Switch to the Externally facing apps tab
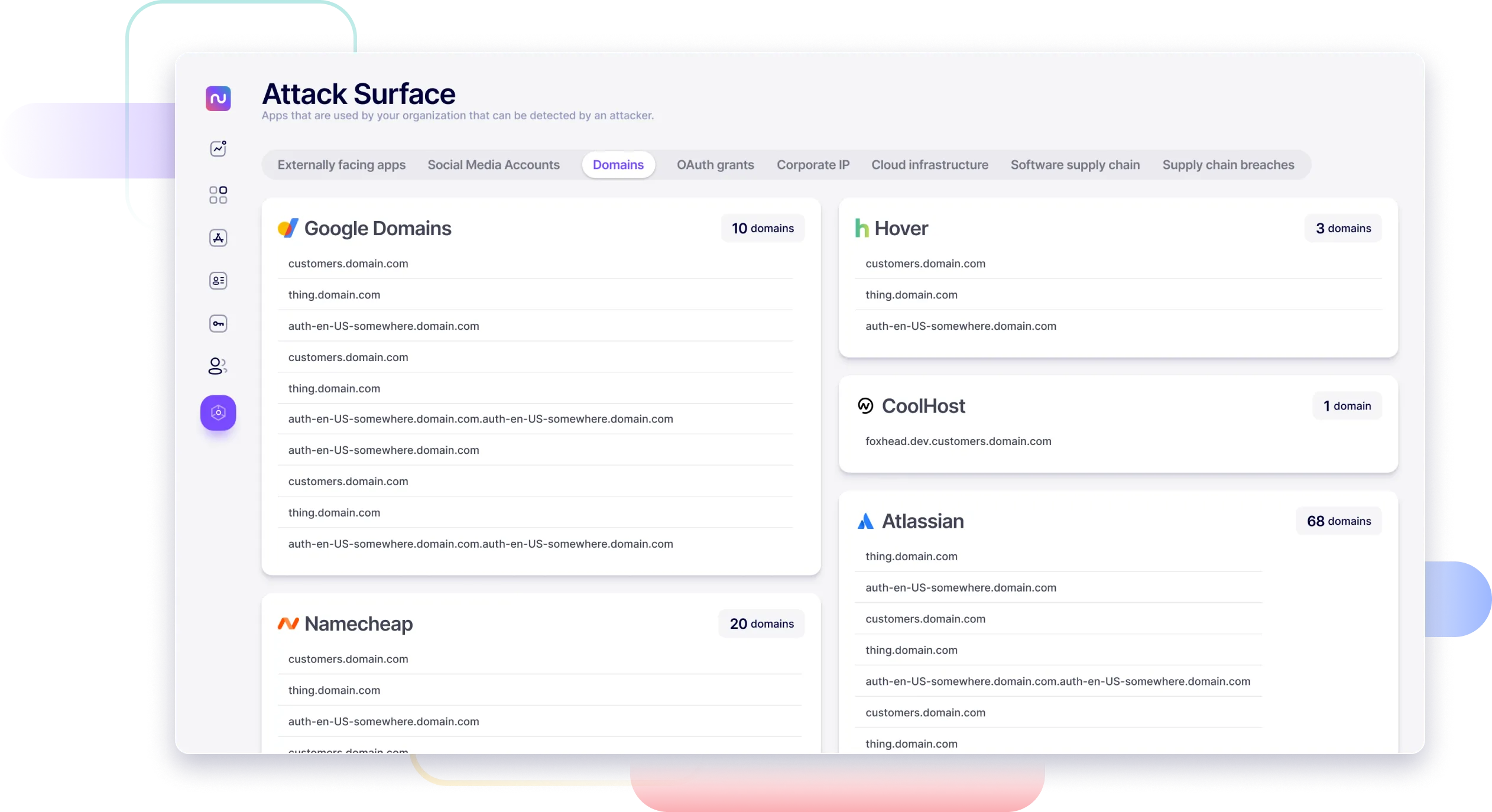 (341, 165)
